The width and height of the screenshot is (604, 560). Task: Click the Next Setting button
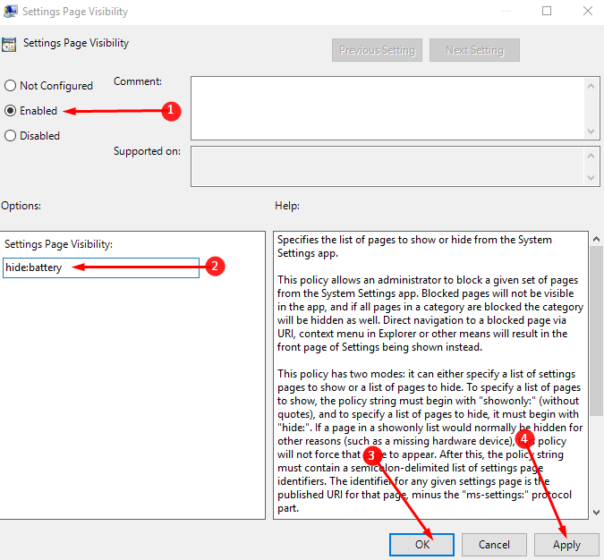coord(474,50)
